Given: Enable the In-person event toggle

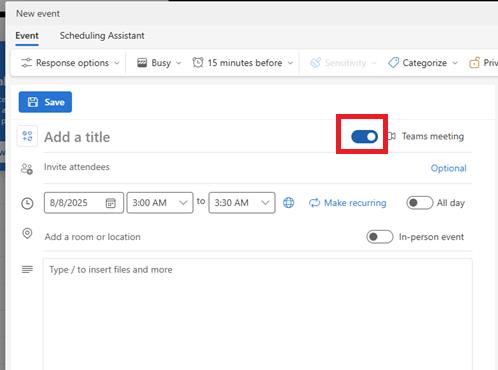Looking at the screenshot, I should click(380, 237).
